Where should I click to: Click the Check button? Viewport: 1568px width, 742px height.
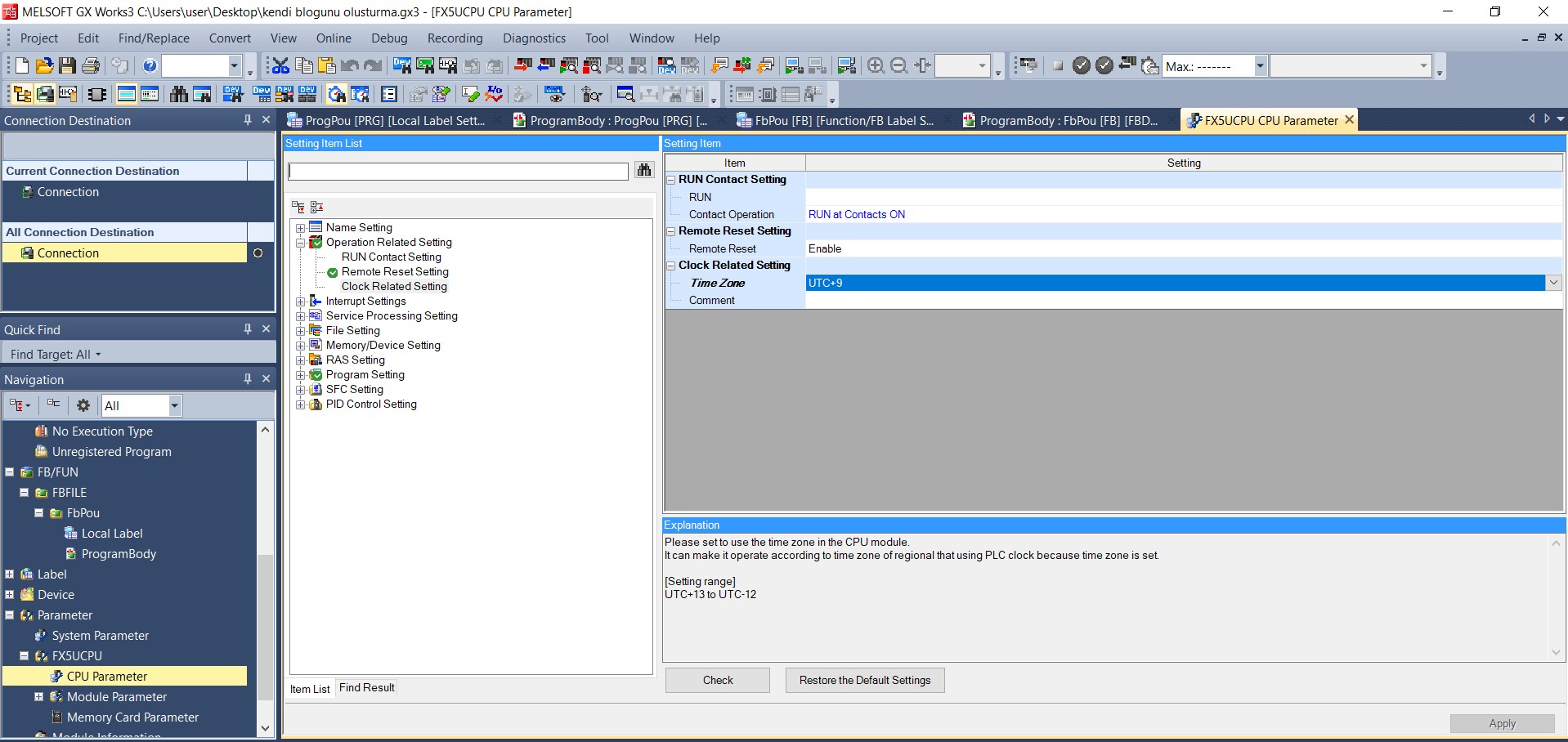(x=717, y=681)
